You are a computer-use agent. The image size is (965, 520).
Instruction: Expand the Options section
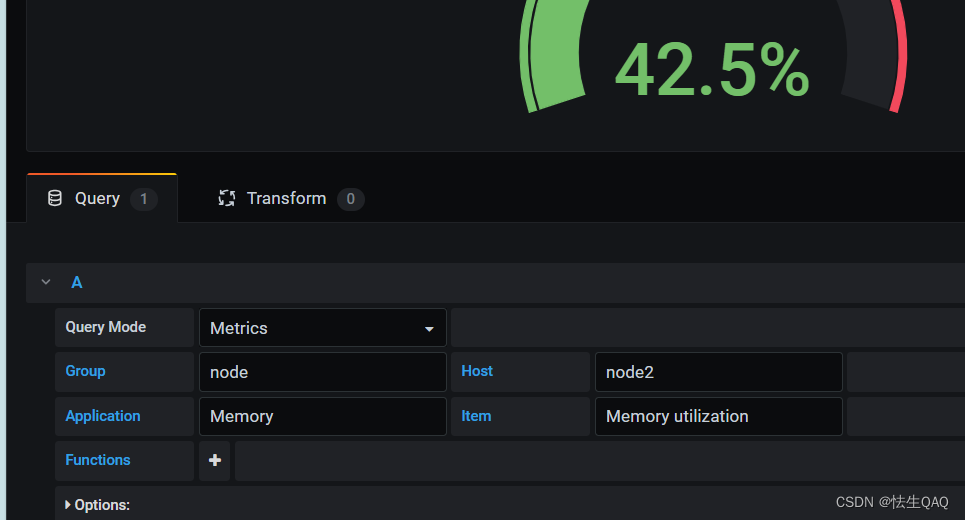coord(97,505)
